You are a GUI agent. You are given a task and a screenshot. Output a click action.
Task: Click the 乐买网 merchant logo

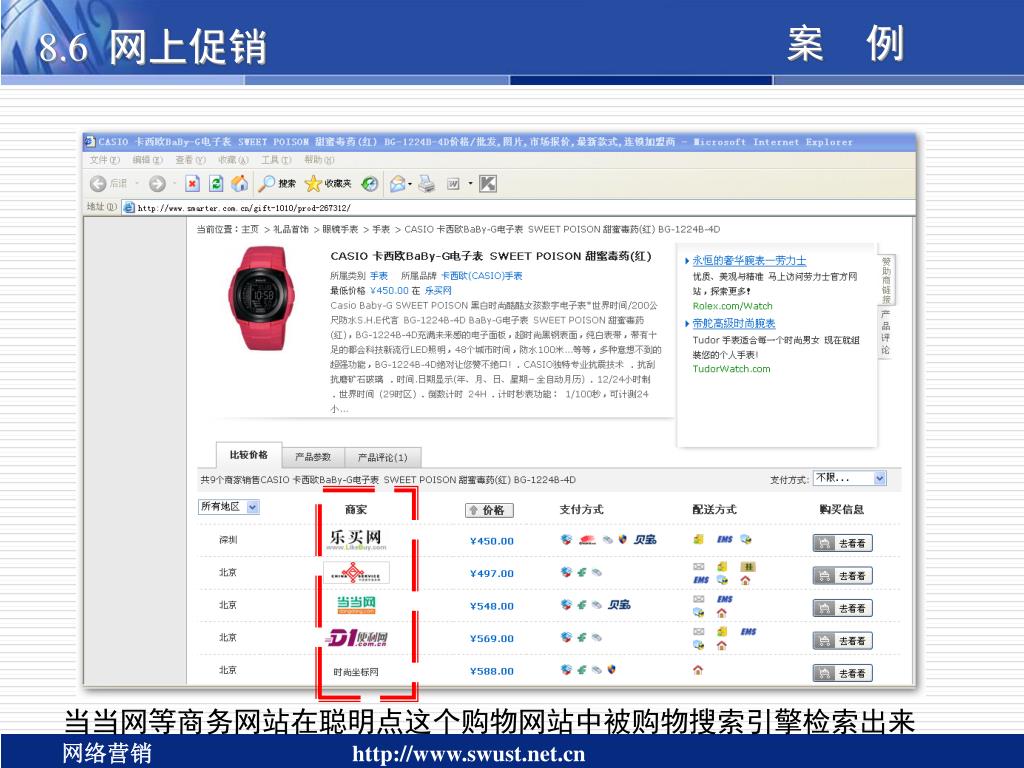tap(356, 539)
